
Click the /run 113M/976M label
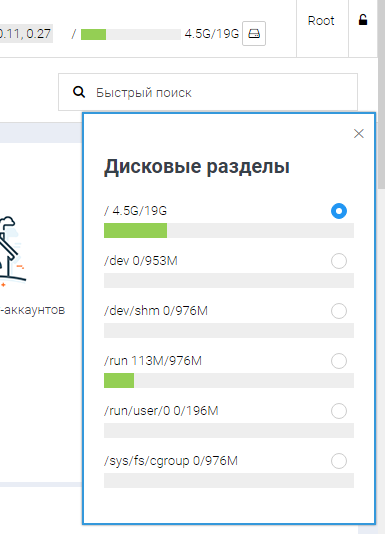pos(153,361)
